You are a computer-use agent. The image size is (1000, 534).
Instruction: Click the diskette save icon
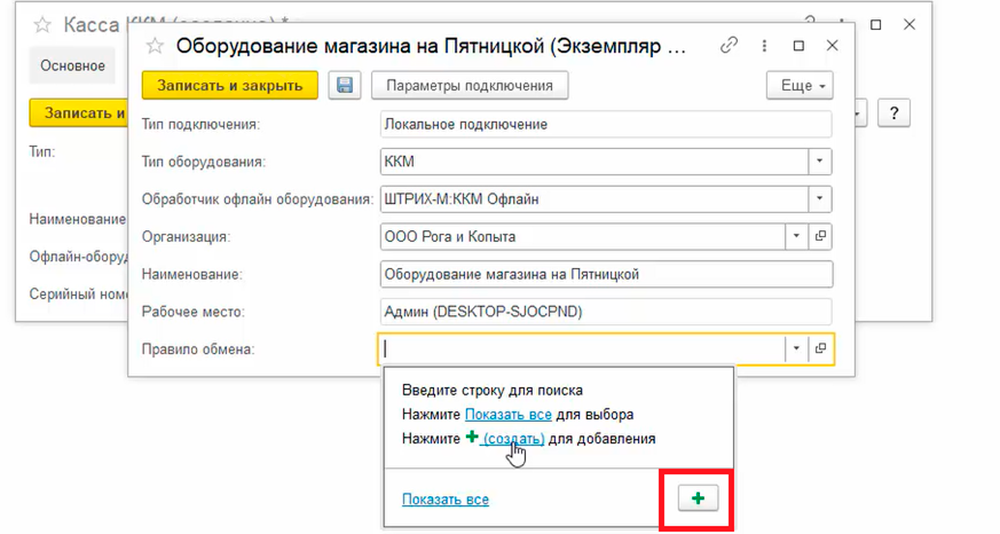click(x=345, y=85)
